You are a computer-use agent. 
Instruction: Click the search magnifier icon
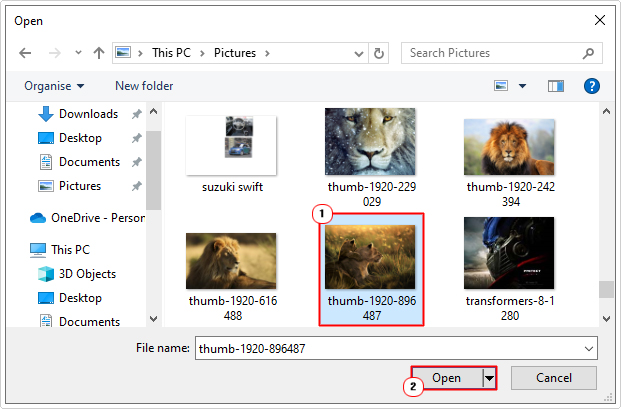pos(588,53)
